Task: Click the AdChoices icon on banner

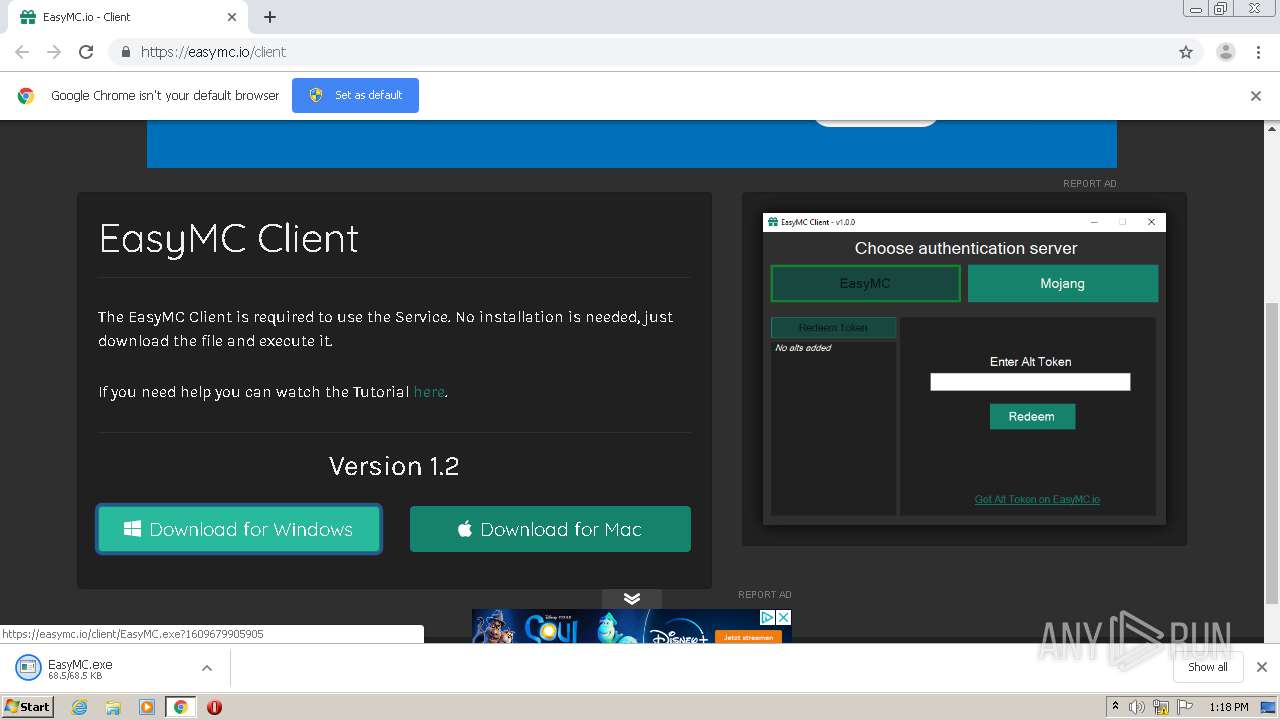Action: click(768, 617)
